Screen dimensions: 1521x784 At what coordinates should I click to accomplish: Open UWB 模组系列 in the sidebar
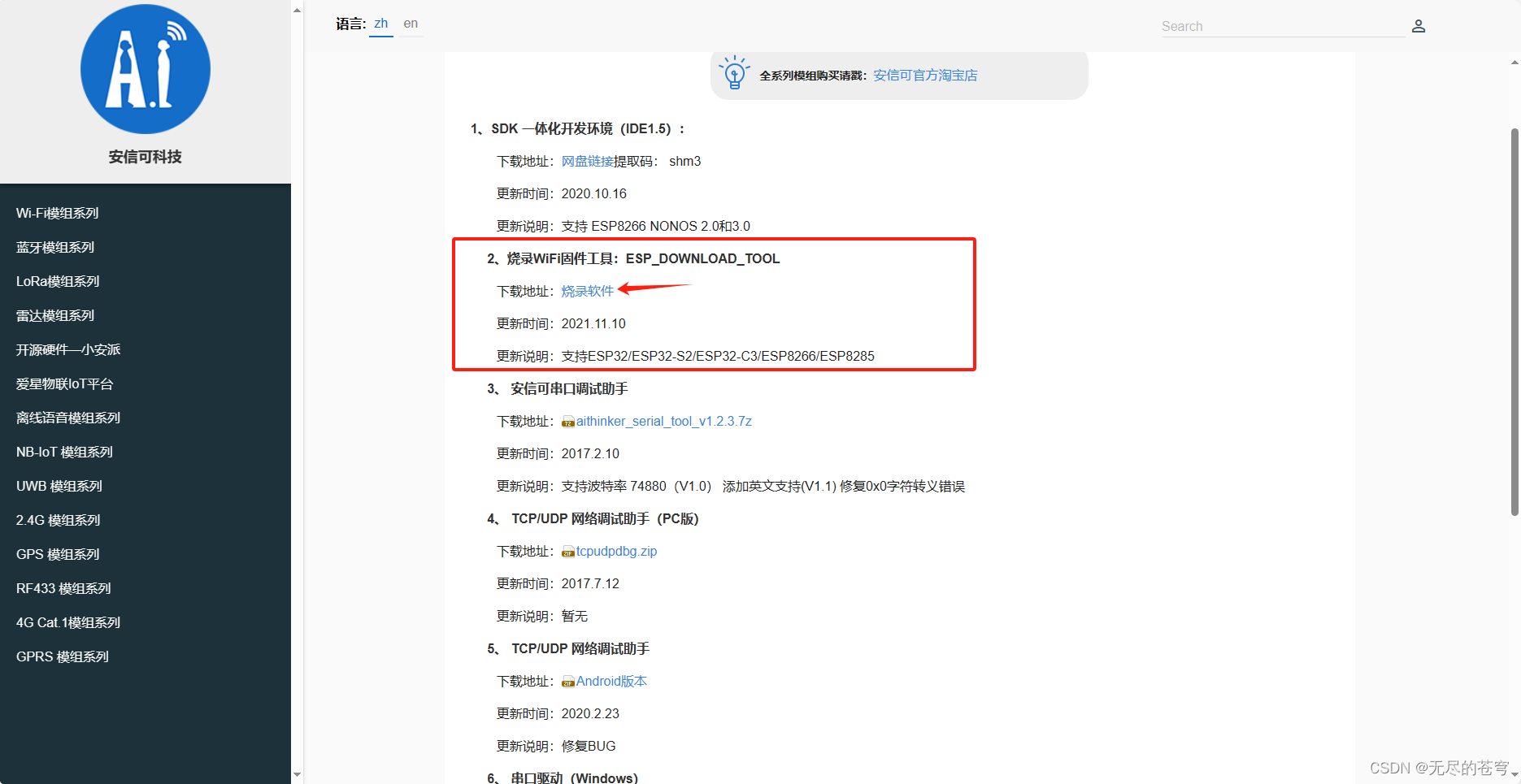(x=59, y=486)
